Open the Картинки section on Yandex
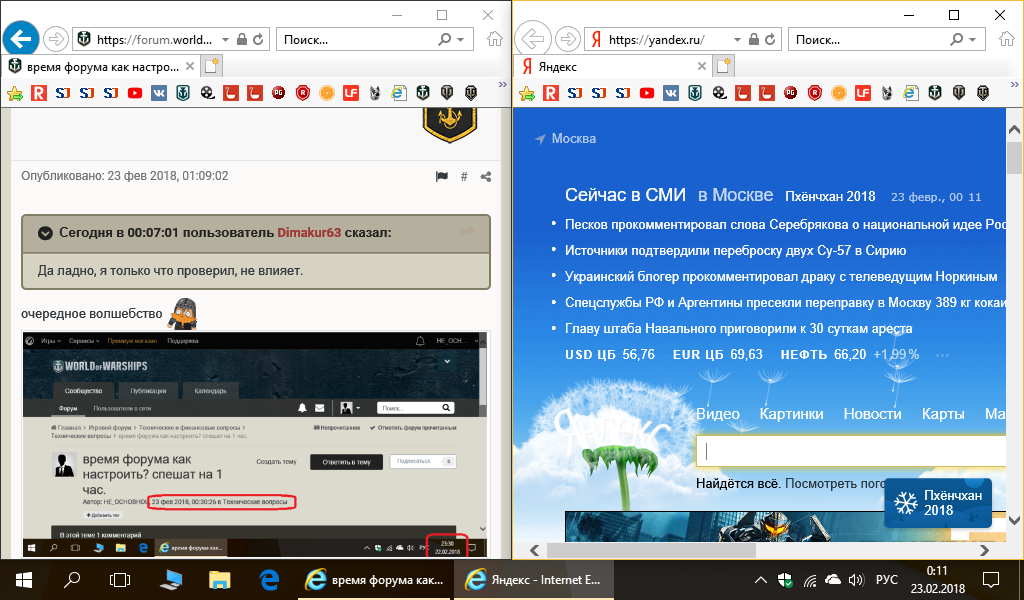The height and width of the screenshot is (600, 1024). click(792, 414)
